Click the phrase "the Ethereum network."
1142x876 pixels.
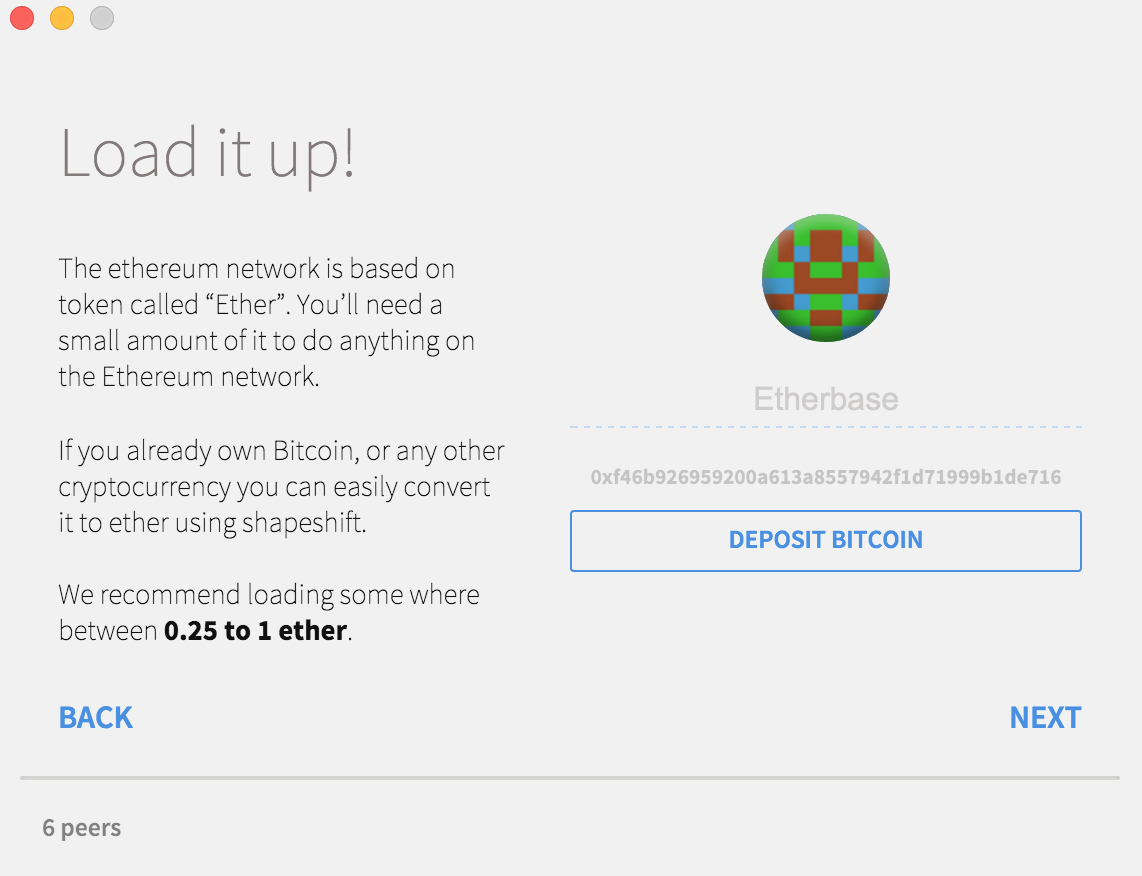(x=189, y=377)
